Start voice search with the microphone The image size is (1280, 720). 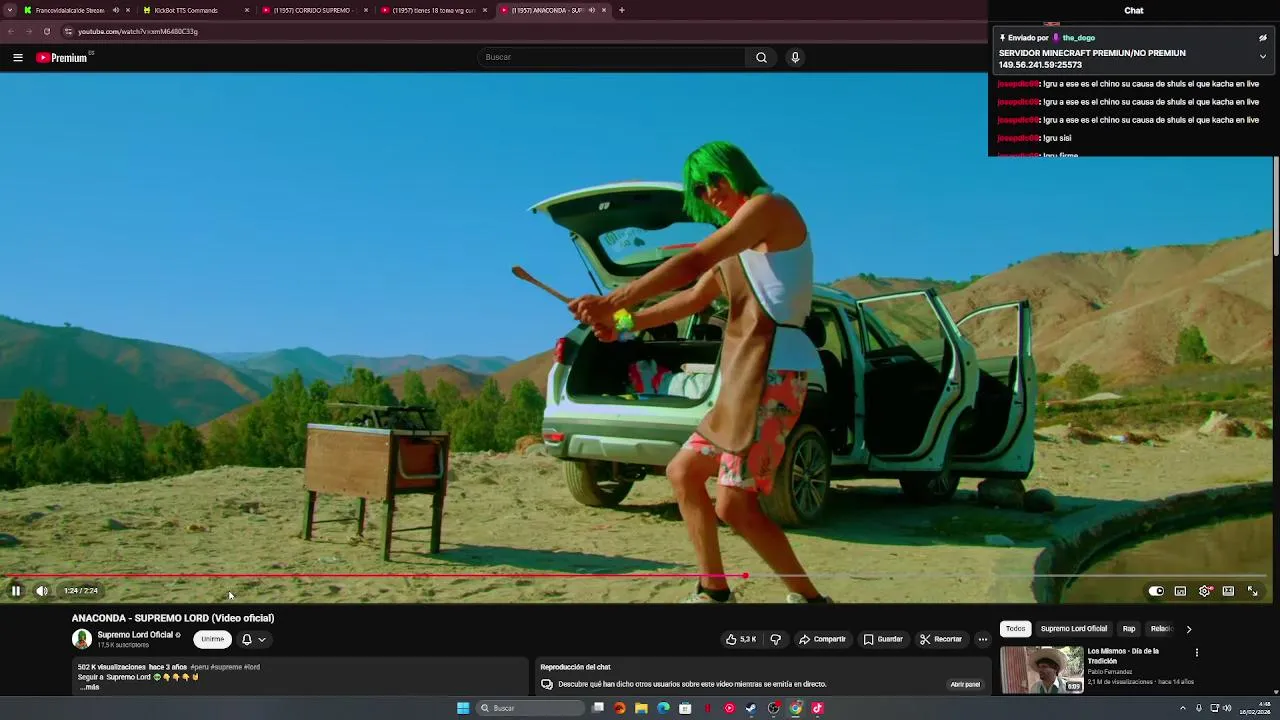pos(795,57)
